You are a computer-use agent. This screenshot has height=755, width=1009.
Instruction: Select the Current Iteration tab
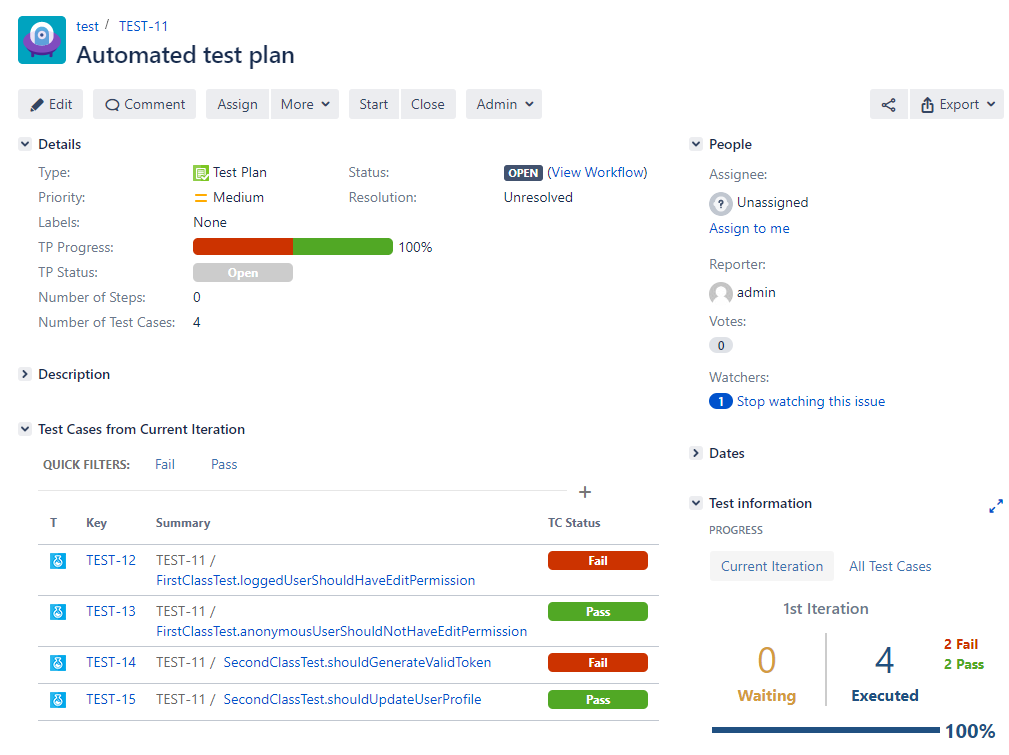pyautogui.click(x=771, y=566)
